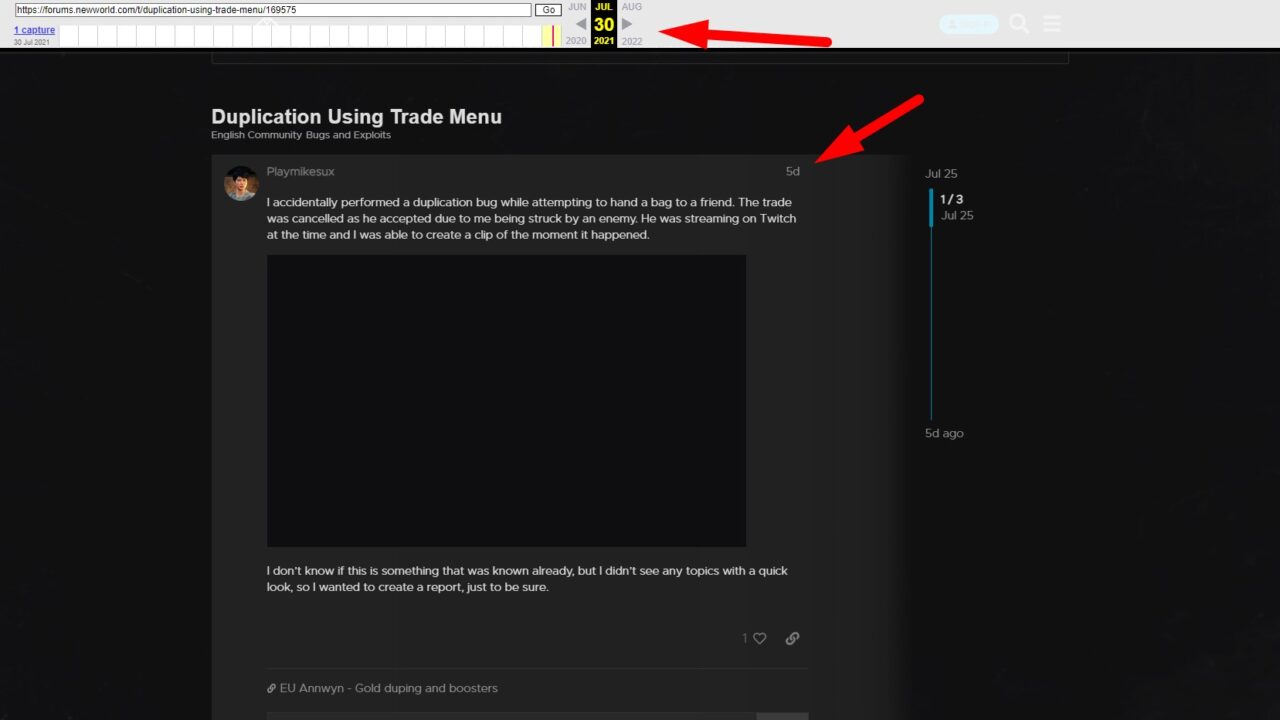Click the Wayback URL input field
The image size is (1280, 720).
click(x=273, y=10)
